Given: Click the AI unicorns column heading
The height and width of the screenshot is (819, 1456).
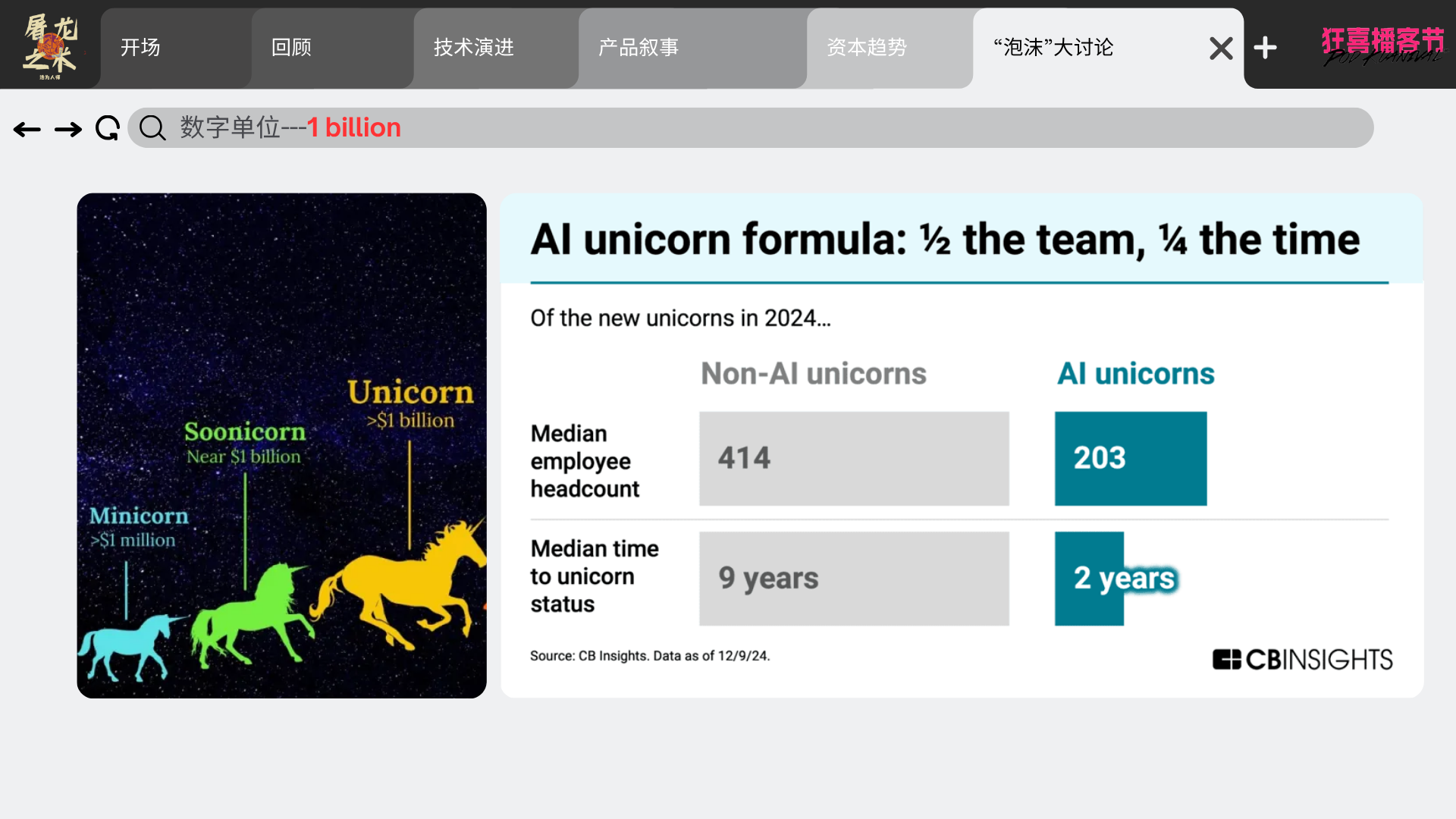Looking at the screenshot, I should point(1135,374).
